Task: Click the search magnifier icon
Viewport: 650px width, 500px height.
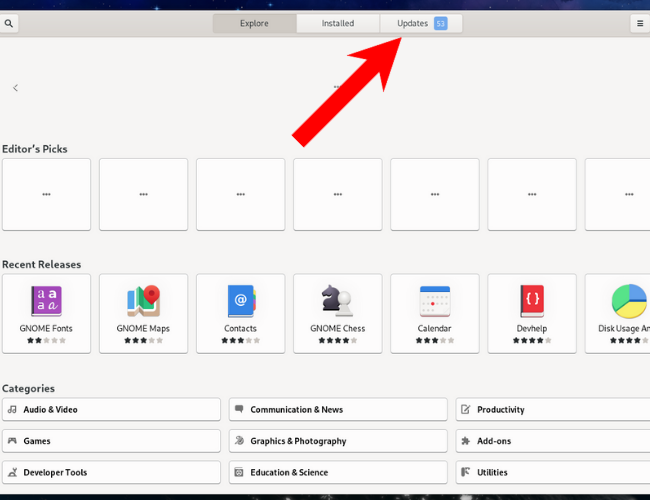Action: tap(9, 23)
